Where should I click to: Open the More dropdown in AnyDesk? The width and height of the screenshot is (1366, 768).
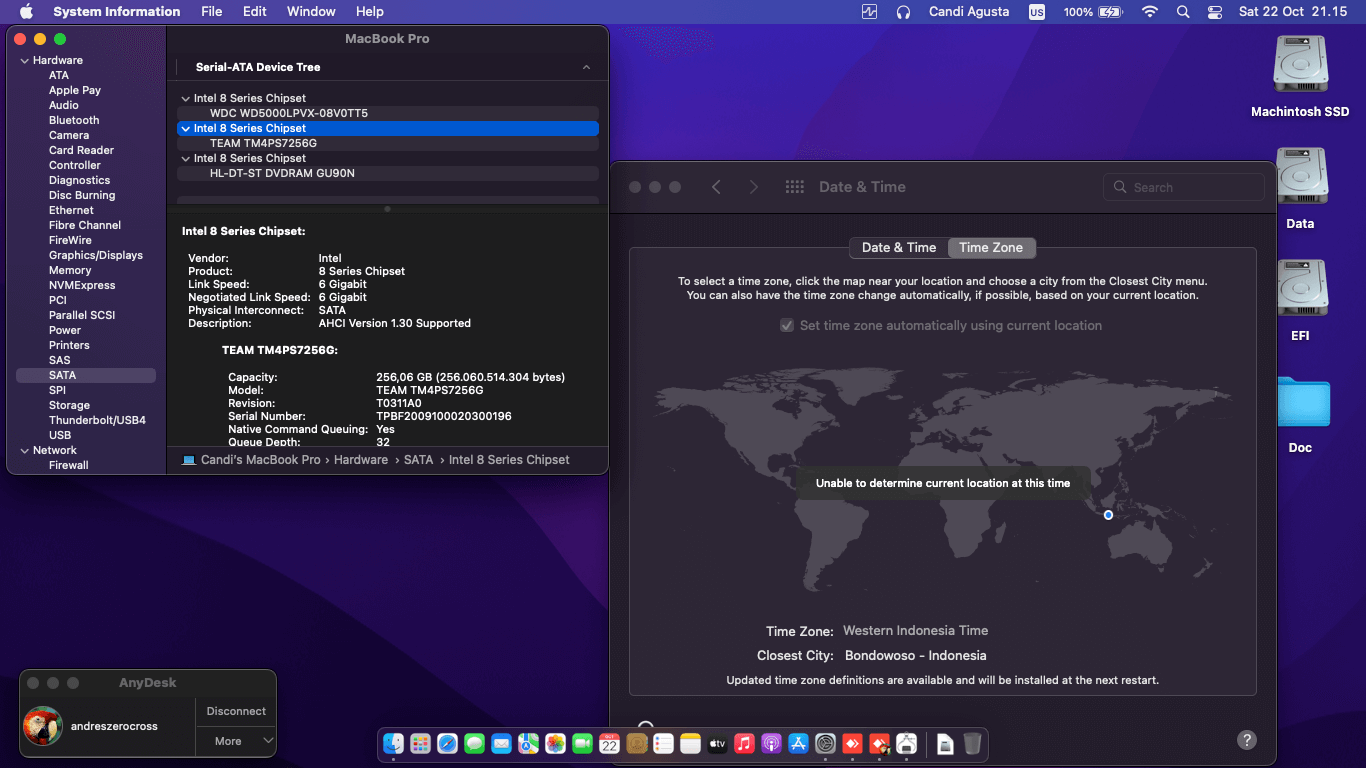tap(235, 741)
